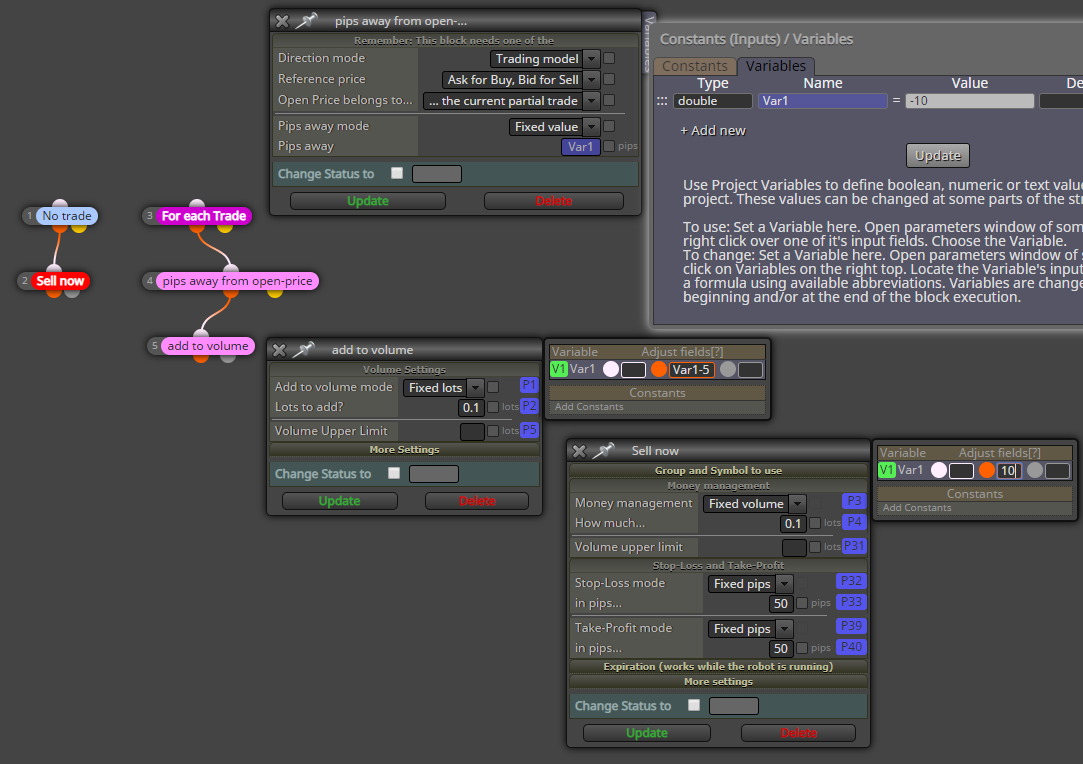The height and width of the screenshot is (764, 1083).
Task: Click gray circle in add to volume variable row
Action: [x=727, y=369]
